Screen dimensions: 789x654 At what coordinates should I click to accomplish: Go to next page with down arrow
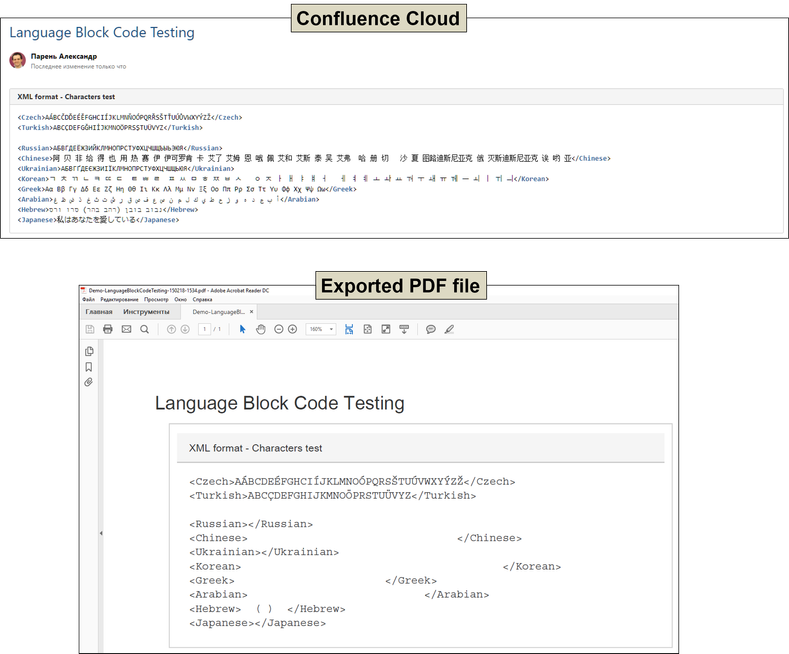tap(185, 329)
